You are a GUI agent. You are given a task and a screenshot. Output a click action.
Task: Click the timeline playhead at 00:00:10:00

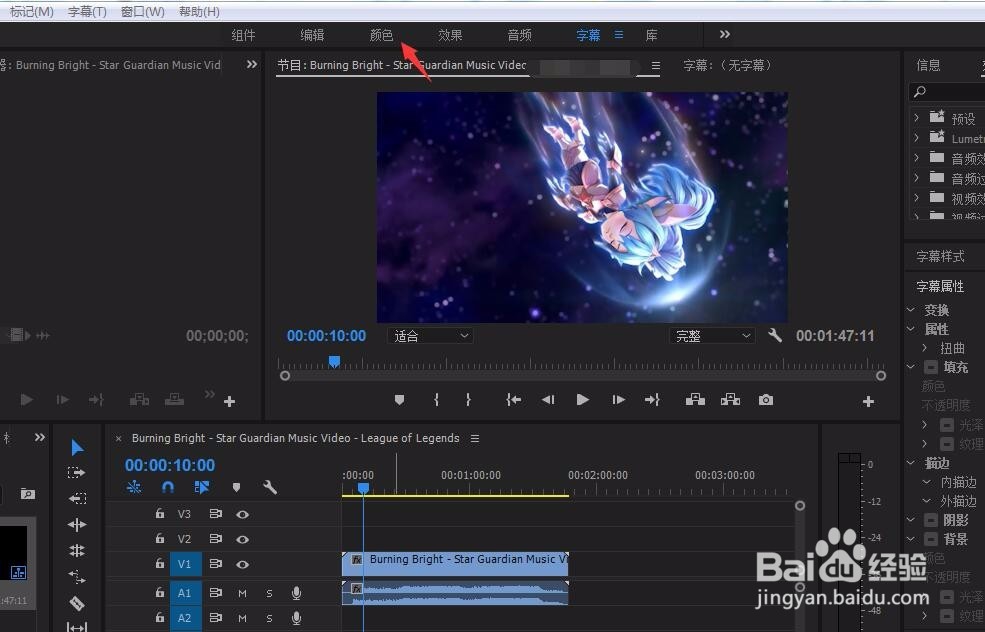pyautogui.click(x=363, y=488)
